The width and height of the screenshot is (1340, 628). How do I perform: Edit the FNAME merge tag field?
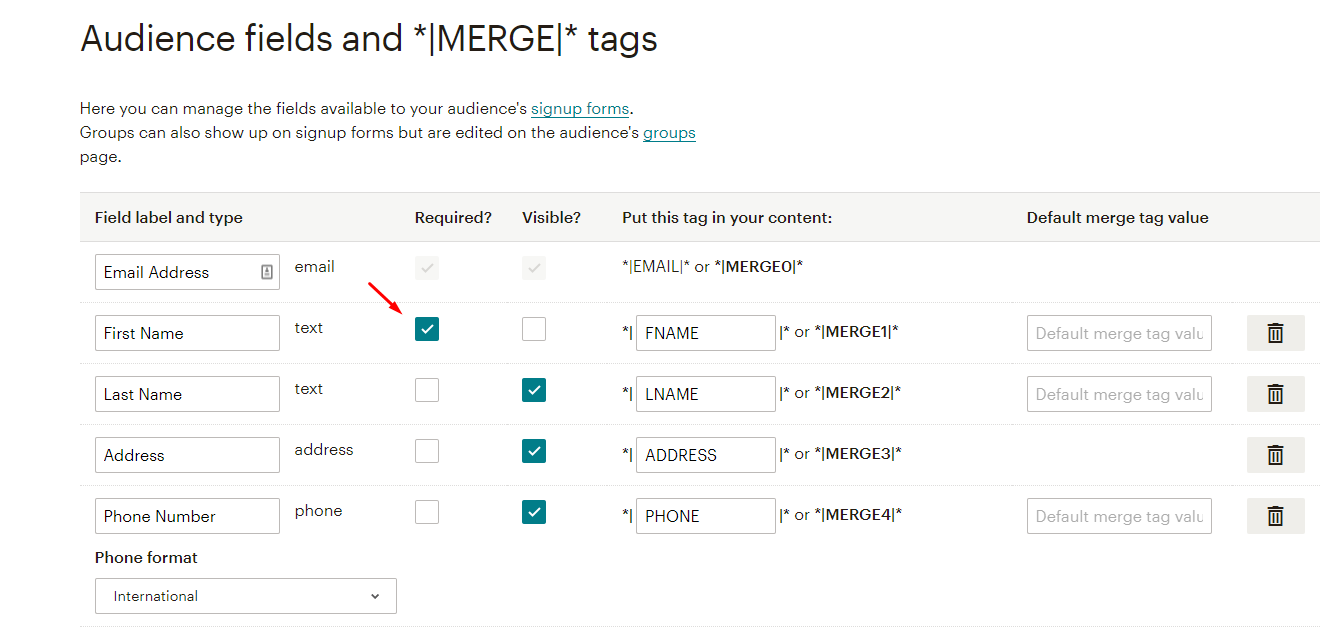[705, 333]
